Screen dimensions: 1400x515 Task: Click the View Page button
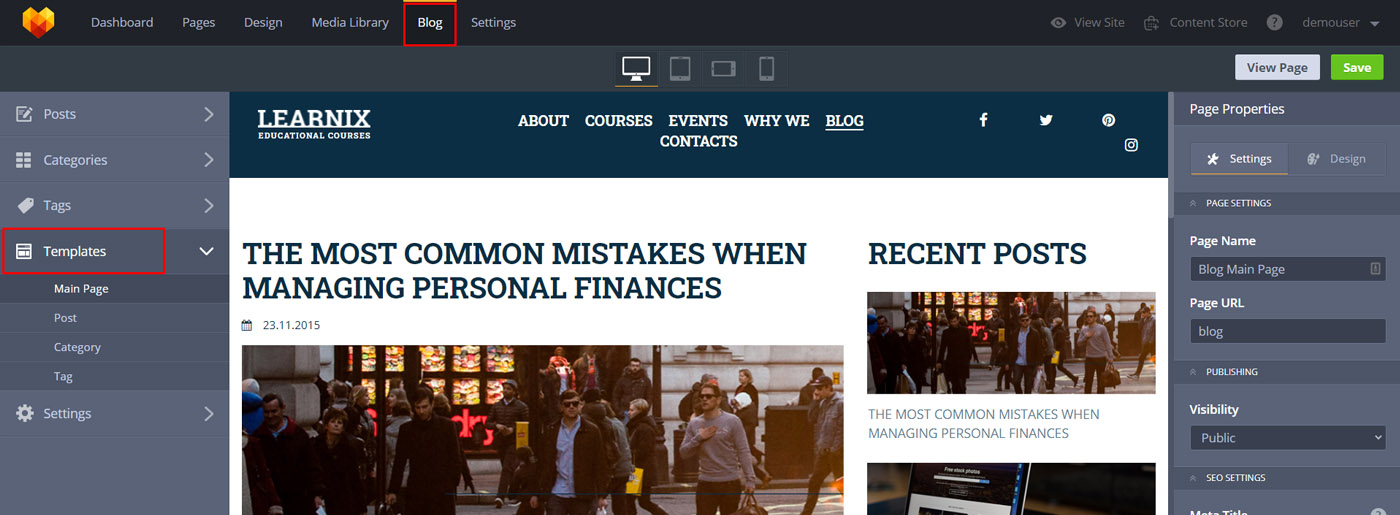click(1277, 67)
